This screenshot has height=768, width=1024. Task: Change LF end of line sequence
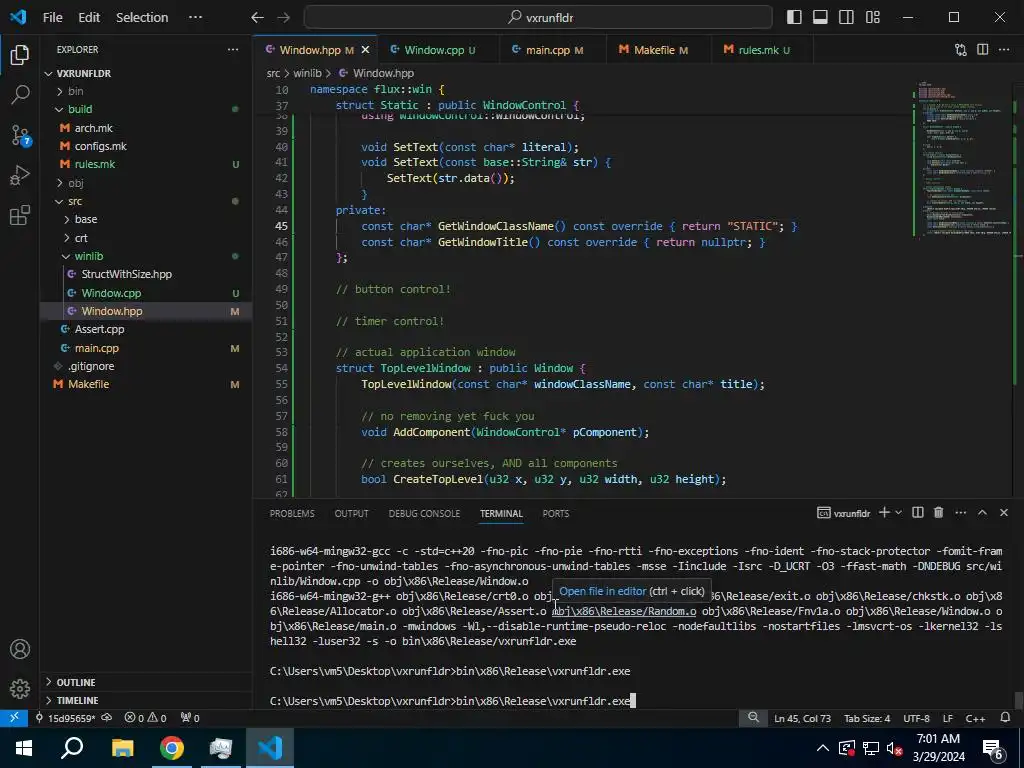(x=948, y=718)
